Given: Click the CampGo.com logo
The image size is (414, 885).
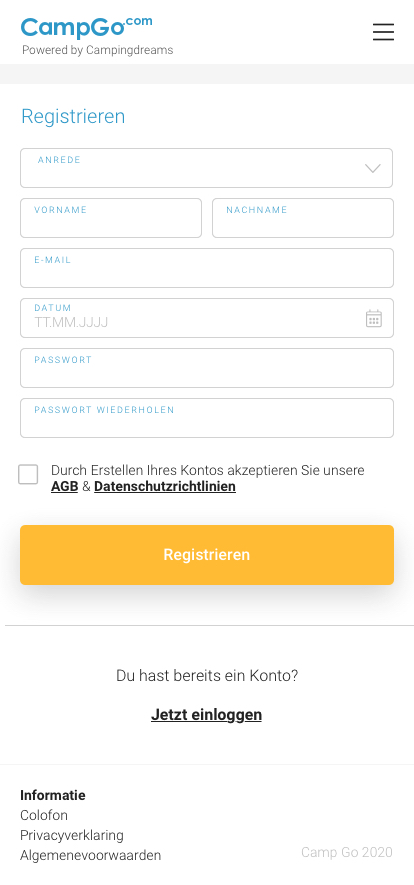Looking at the screenshot, I should [86, 27].
